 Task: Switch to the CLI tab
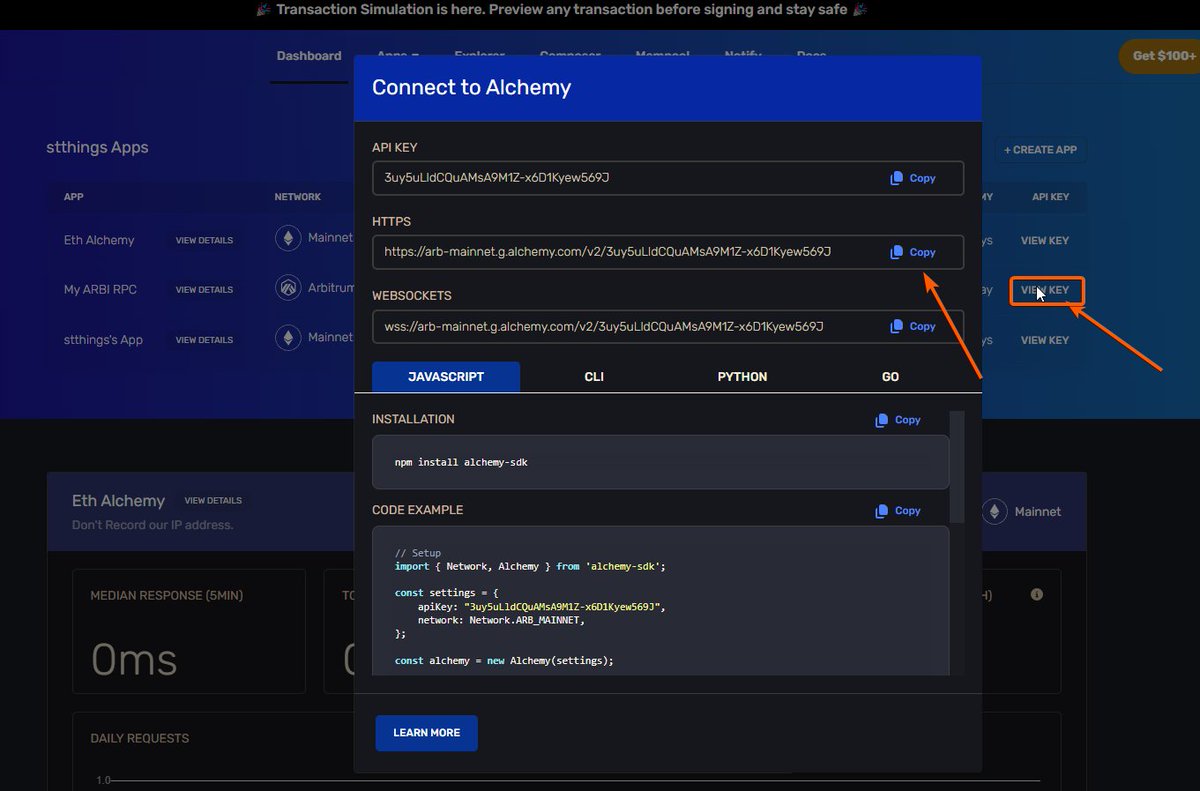pyautogui.click(x=594, y=377)
